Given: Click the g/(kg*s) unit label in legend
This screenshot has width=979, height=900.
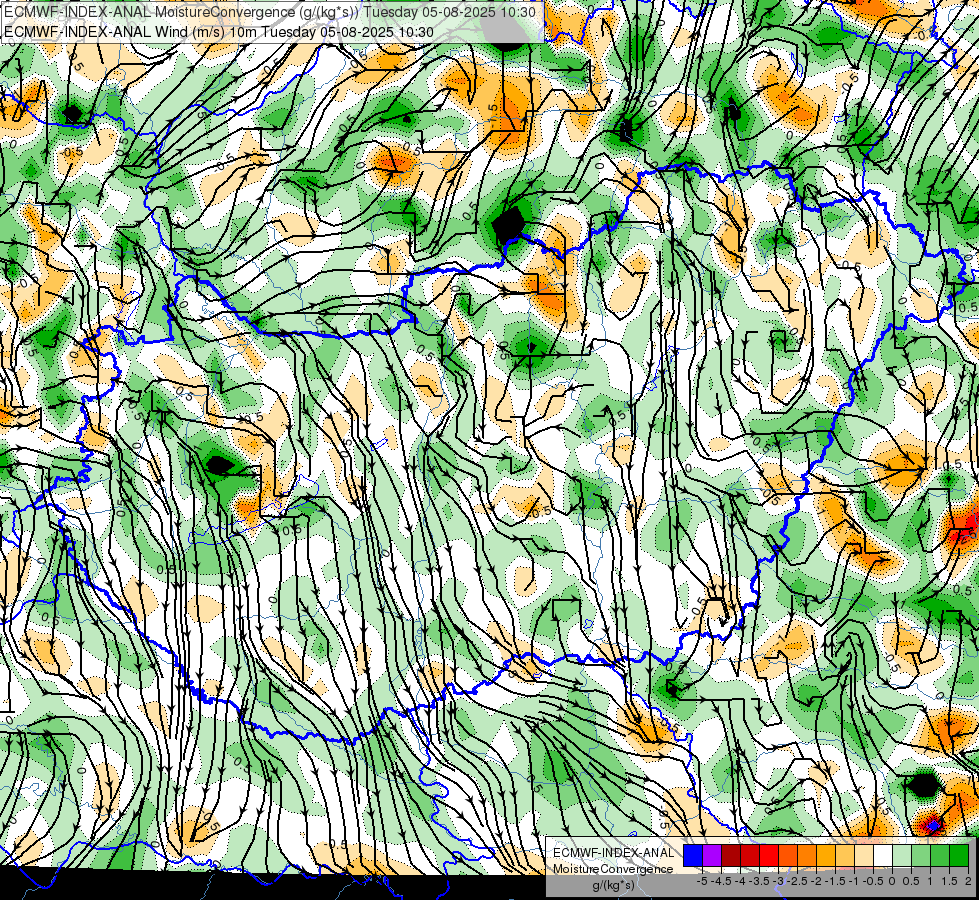Looking at the screenshot, I should (x=613, y=885).
